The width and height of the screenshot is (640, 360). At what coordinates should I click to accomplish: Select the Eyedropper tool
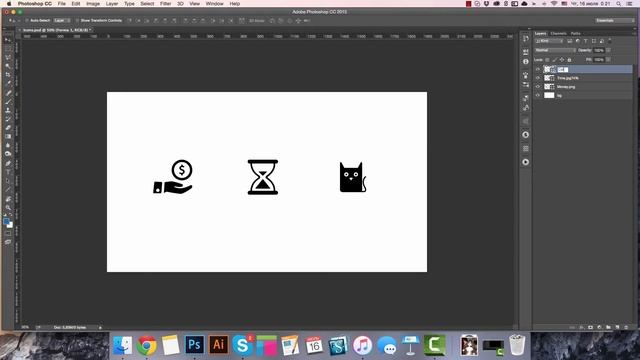[x=8, y=83]
